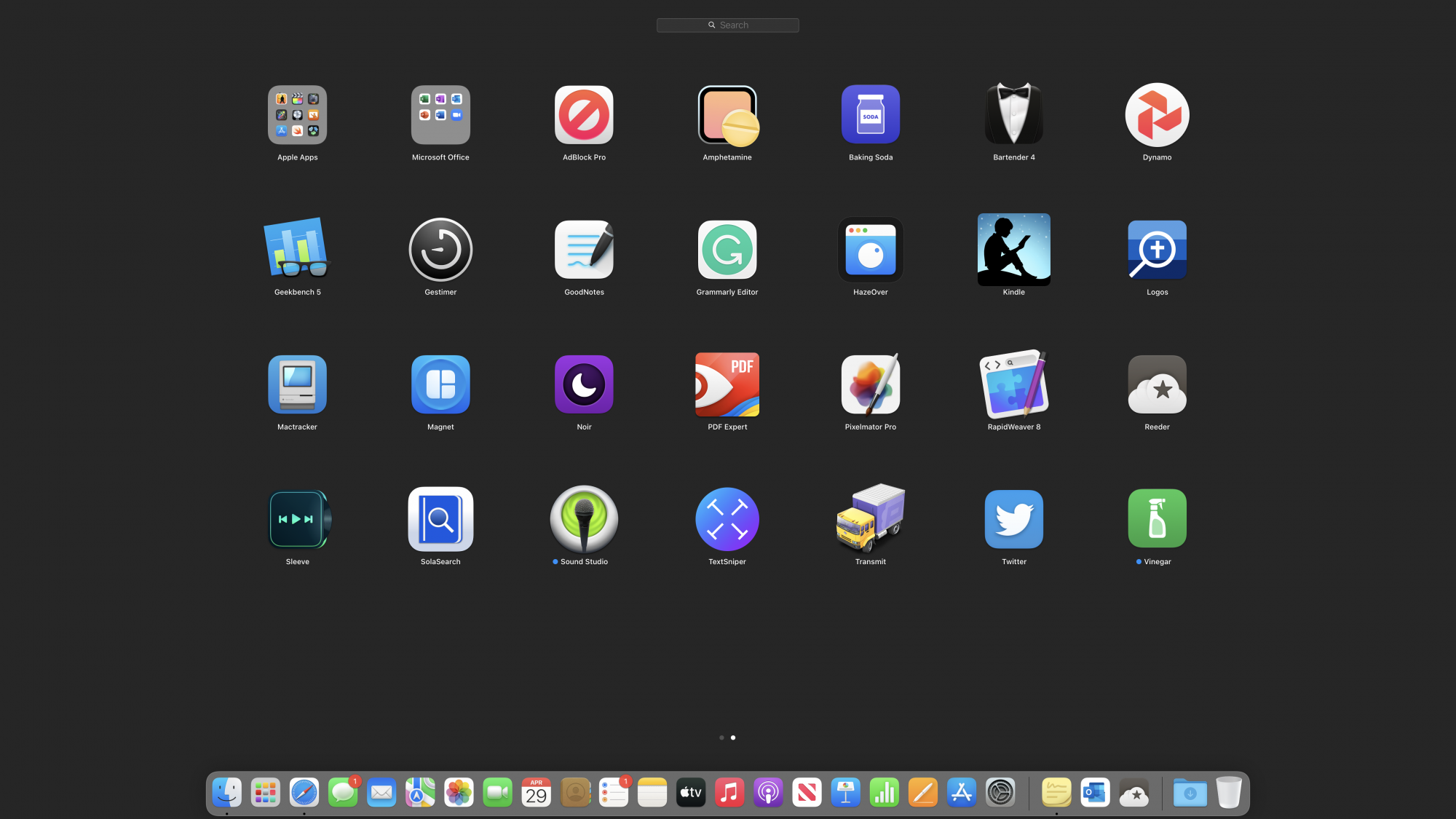Open System Preferences in the Dock
The width and height of the screenshot is (1456, 819).
pos(1000,793)
